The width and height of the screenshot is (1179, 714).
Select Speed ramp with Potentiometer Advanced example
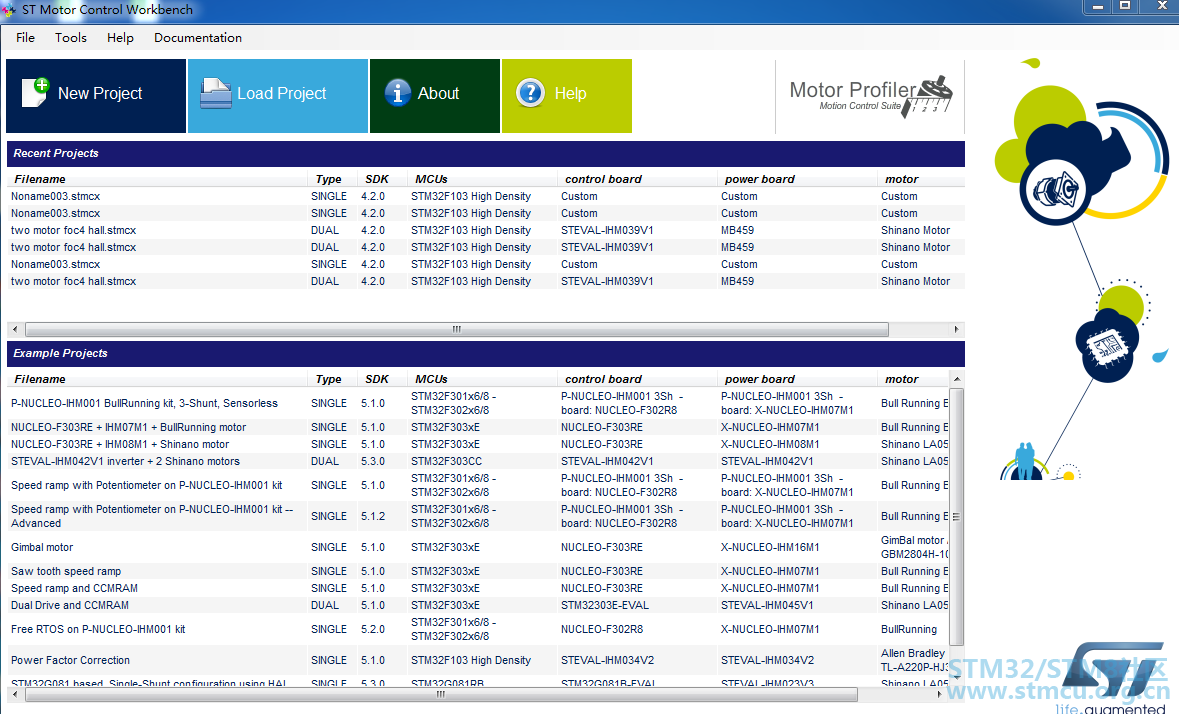pyautogui.click(x=478, y=516)
